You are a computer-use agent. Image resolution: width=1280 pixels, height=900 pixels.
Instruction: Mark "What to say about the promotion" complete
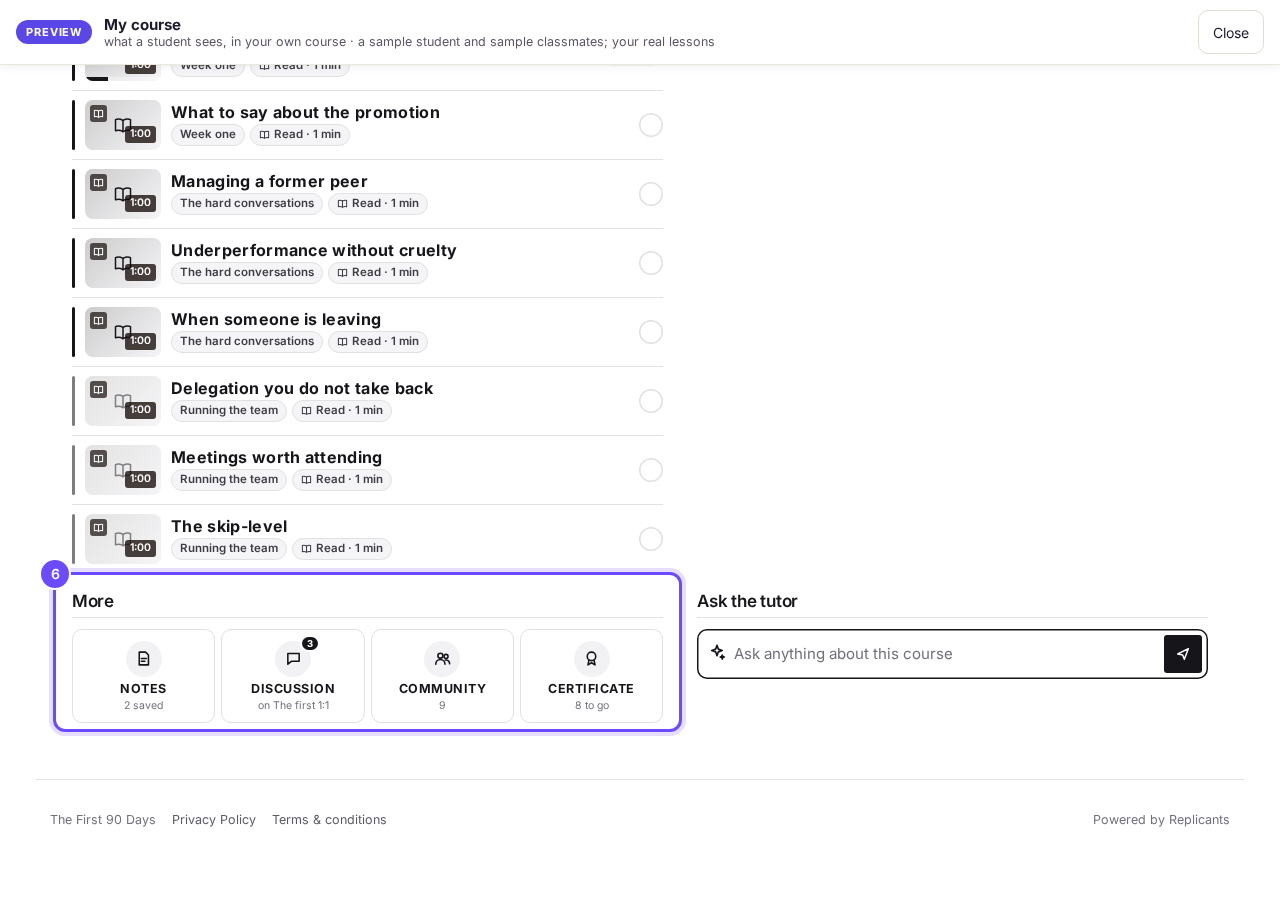click(651, 125)
